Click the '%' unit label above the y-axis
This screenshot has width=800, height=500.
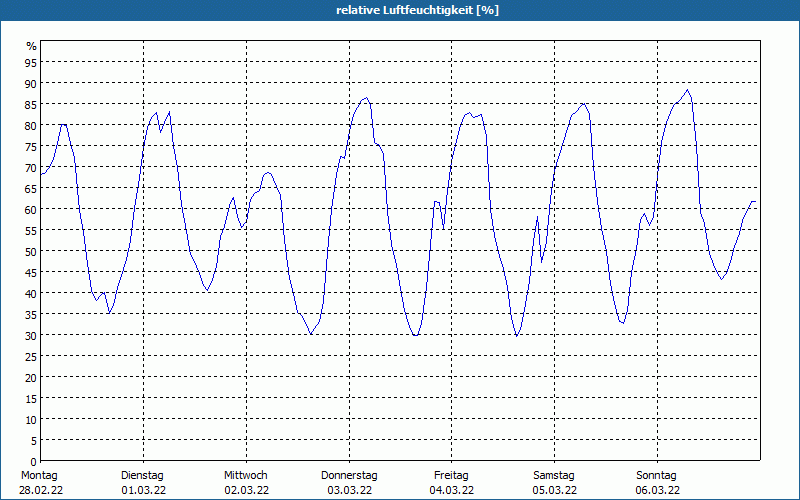(x=31, y=46)
